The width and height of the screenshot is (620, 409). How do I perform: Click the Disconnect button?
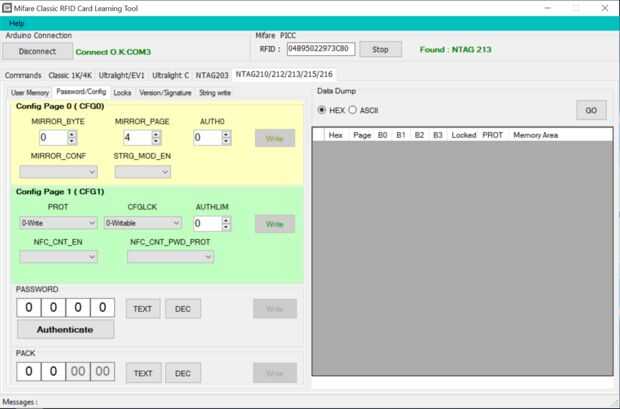pyautogui.click(x=37, y=51)
